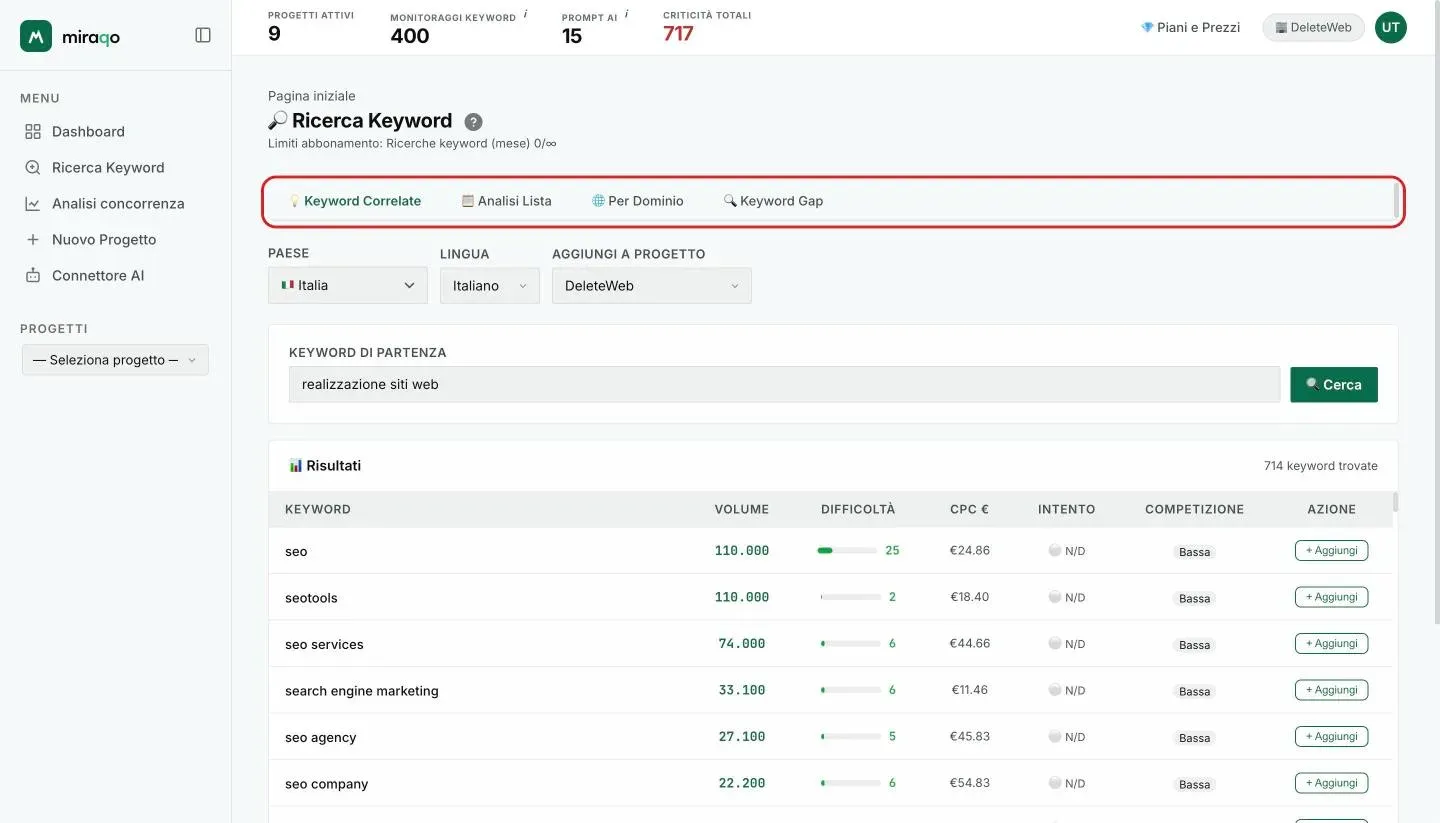Image resolution: width=1440 pixels, height=823 pixels.
Task: Click info icon next to Prompt AI
Action: (x=627, y=14)
